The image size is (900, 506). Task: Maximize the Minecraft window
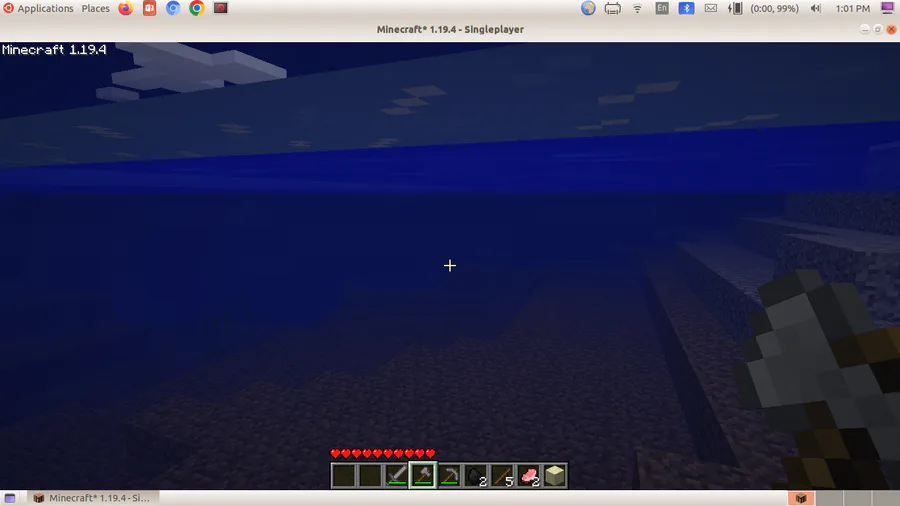click(878, 29)
